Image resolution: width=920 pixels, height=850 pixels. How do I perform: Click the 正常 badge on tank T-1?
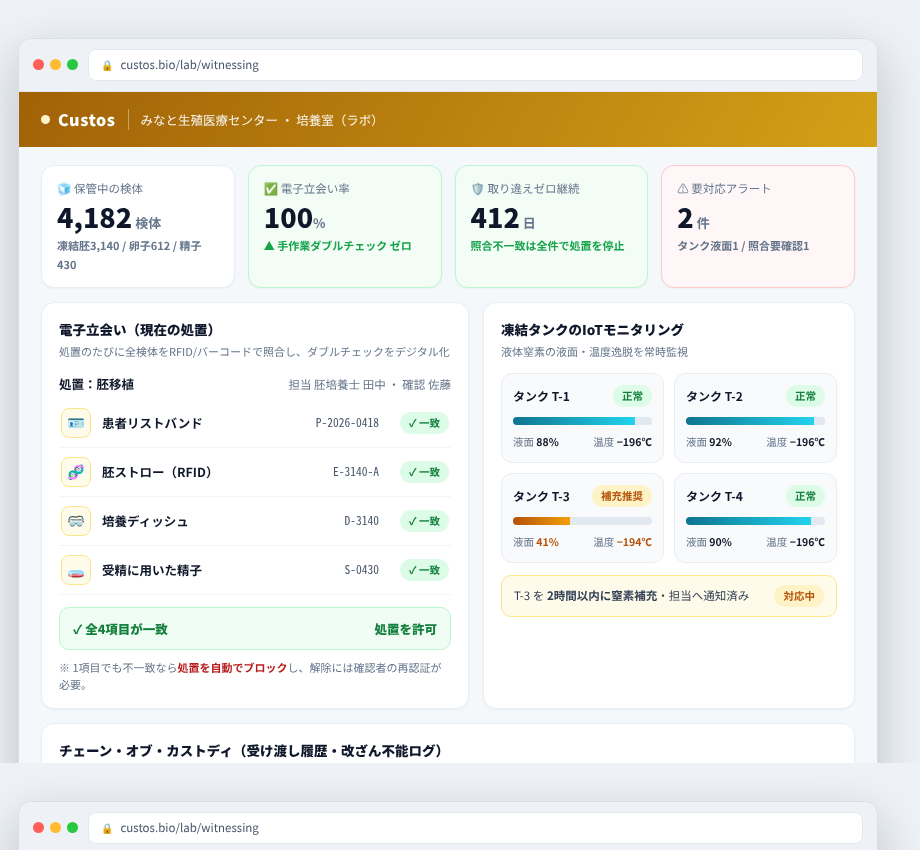click(x=632, y=397)
